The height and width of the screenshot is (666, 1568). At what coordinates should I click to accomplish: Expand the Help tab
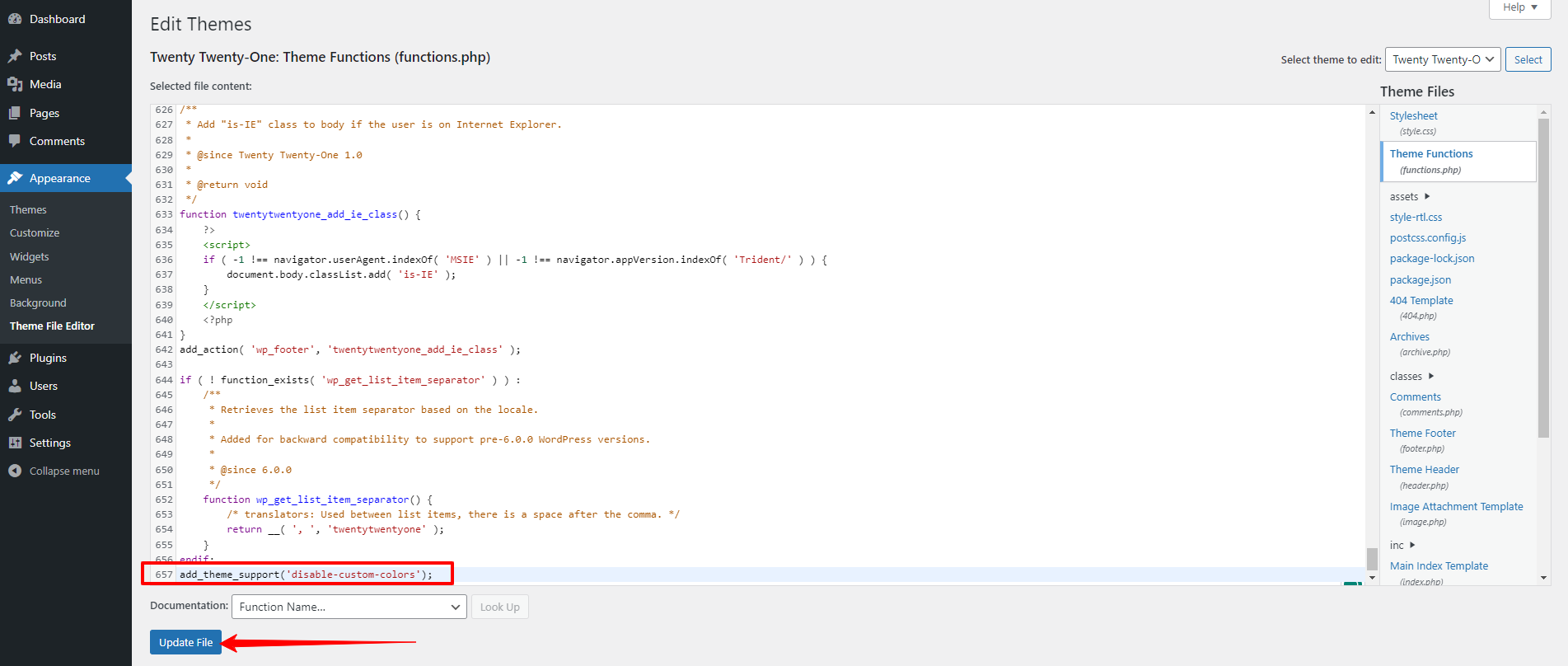[1520, 7]
